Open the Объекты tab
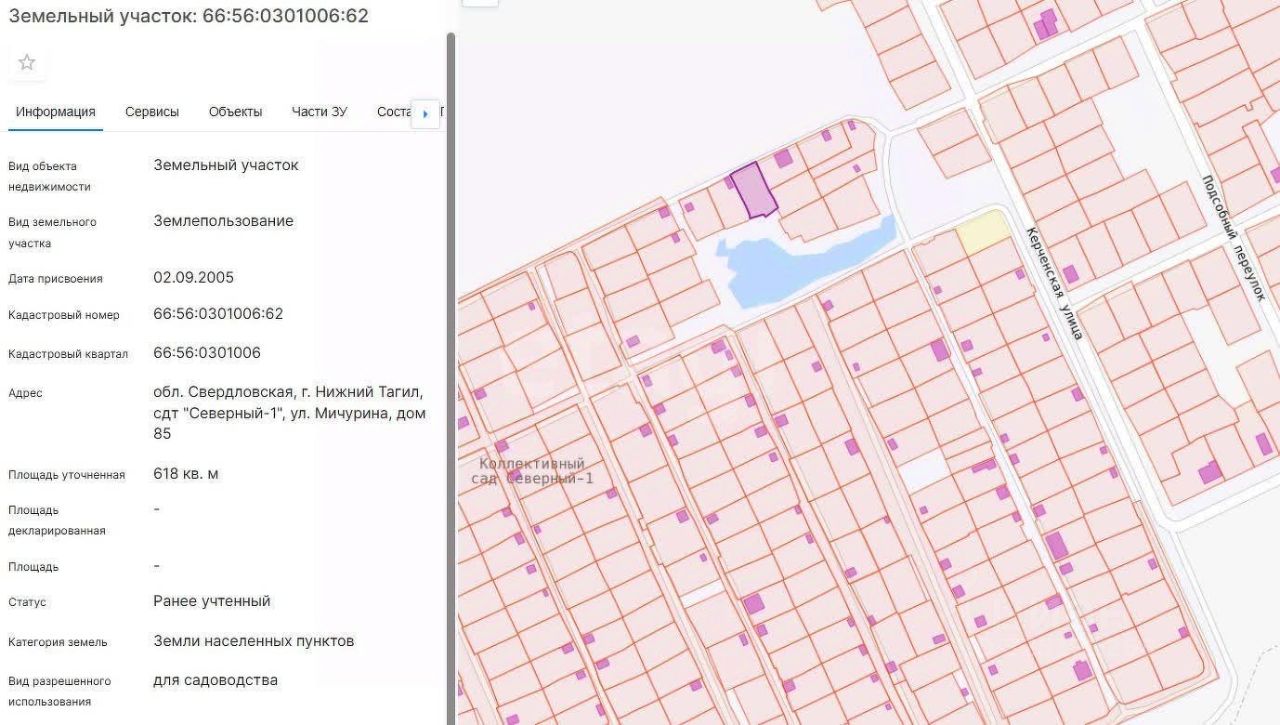This screenshot has width=1280, height=725. click(x=235, y=112)
